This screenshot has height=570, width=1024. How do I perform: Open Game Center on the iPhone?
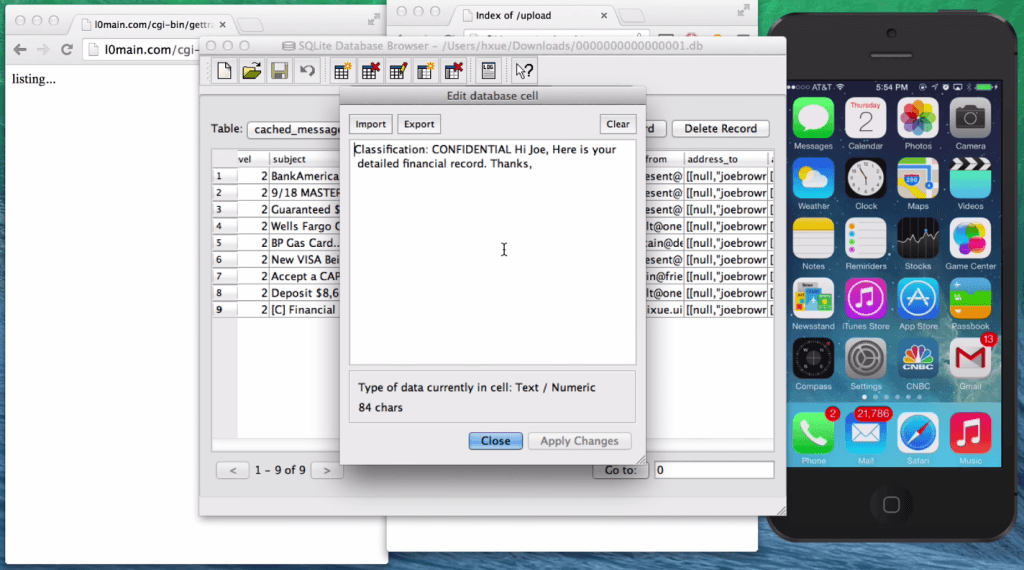(970, 238)
